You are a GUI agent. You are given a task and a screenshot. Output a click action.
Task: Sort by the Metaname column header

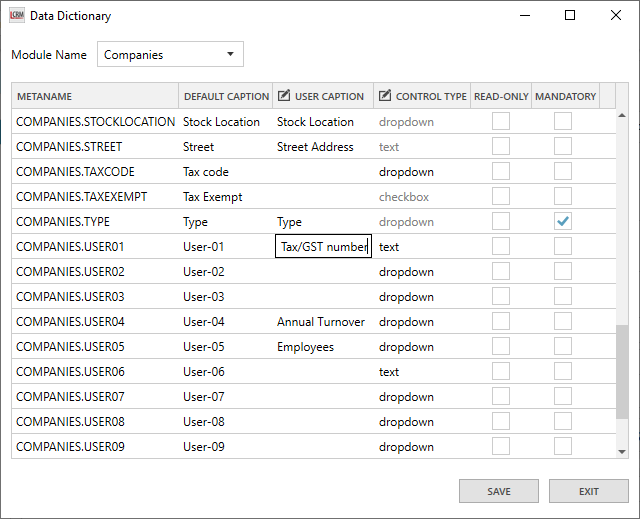95,96
